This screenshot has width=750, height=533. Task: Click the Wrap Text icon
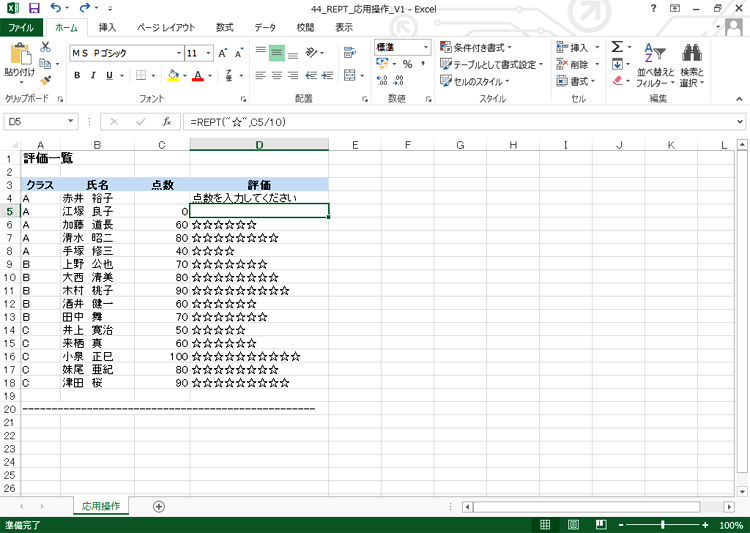(x=350, y=53)
